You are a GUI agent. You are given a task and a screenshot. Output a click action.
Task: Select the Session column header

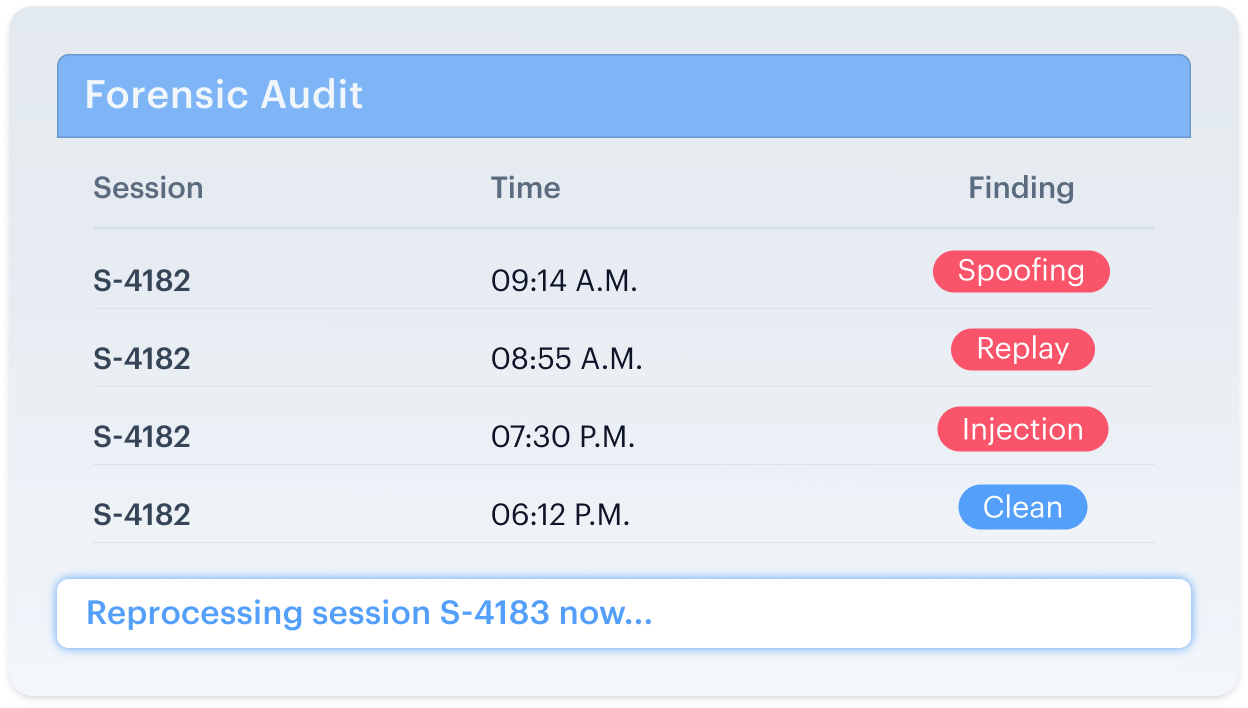click(x=148, y=188)
